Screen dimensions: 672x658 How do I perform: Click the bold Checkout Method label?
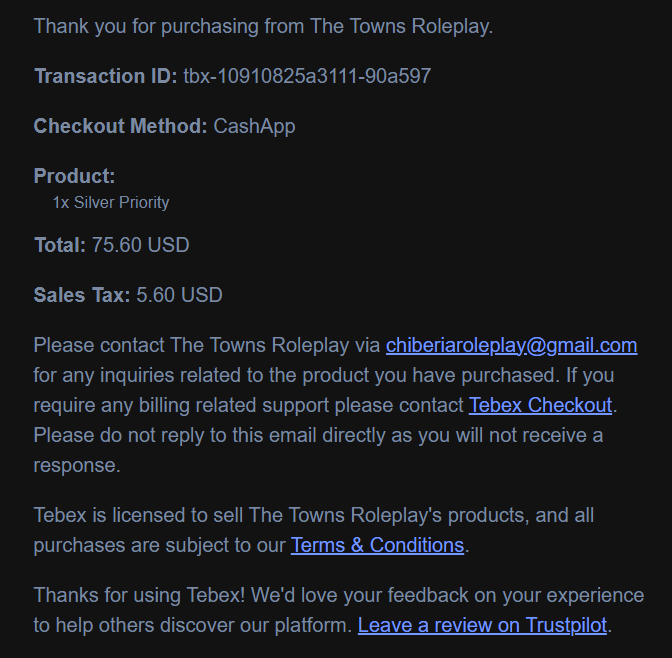(x=120, y=126)
